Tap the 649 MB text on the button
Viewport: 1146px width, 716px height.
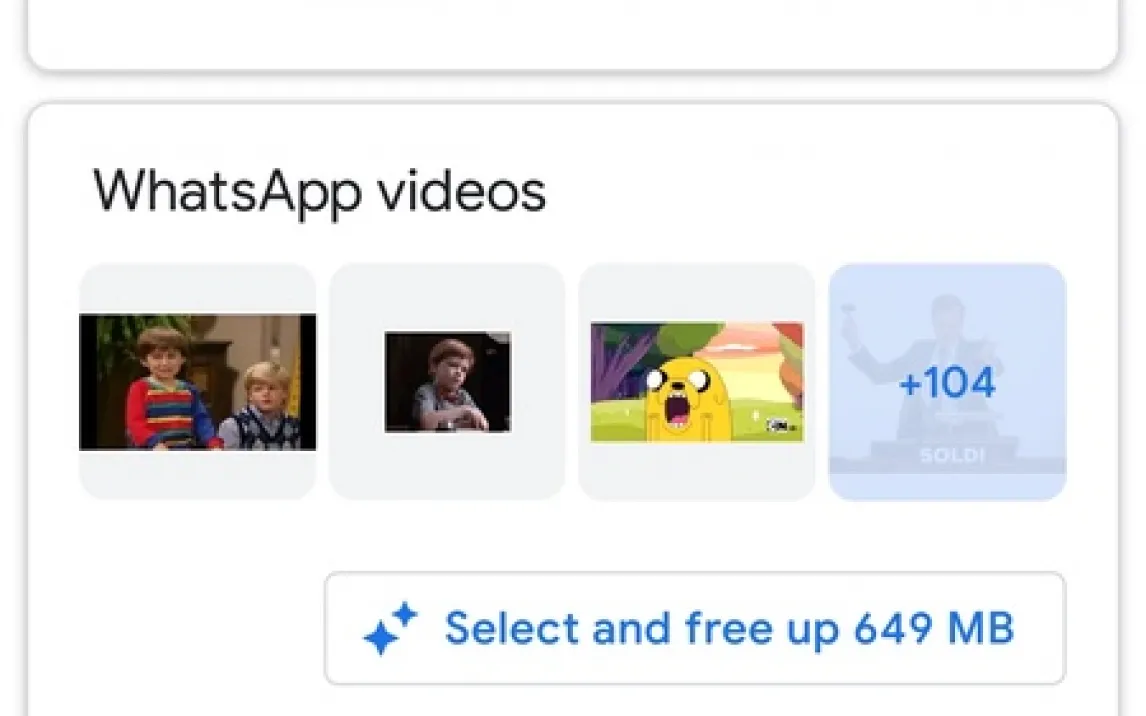(x=934, y=629)
